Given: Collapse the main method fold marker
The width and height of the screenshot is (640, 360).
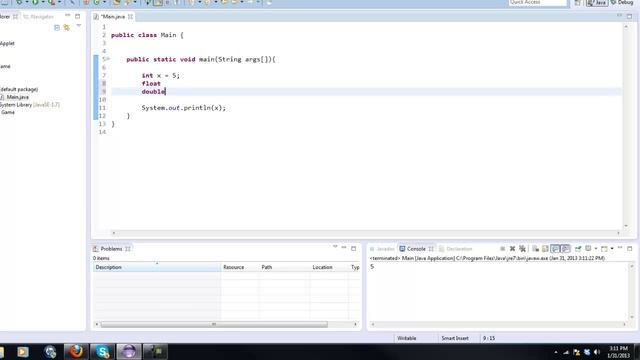Looking at the screenshot, I should coord(108,59).
